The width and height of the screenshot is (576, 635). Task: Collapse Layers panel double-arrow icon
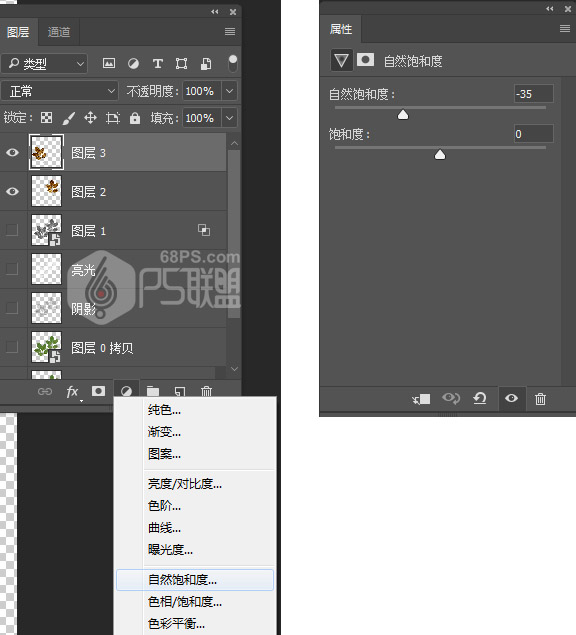click(215, 12)
